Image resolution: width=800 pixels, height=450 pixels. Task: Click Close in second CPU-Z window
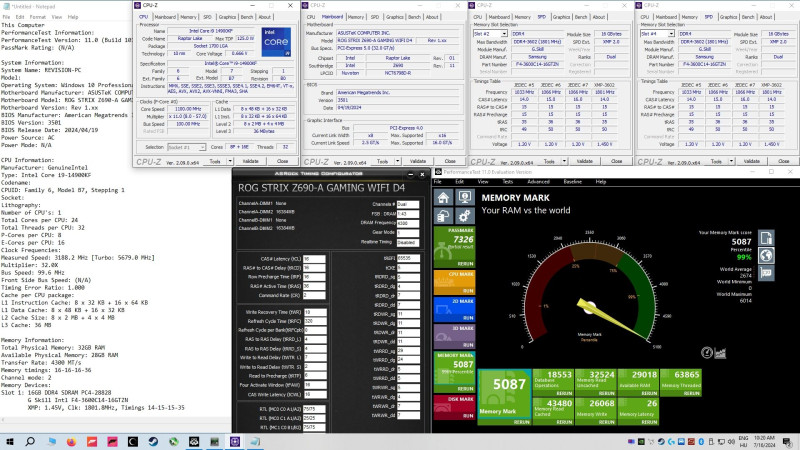[449, 161]
